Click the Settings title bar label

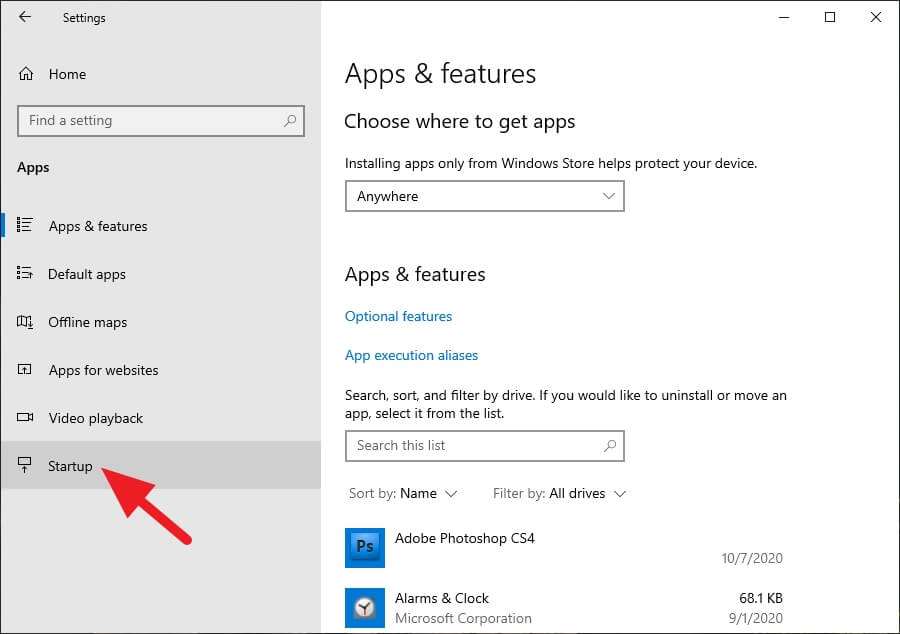point(84,17)
